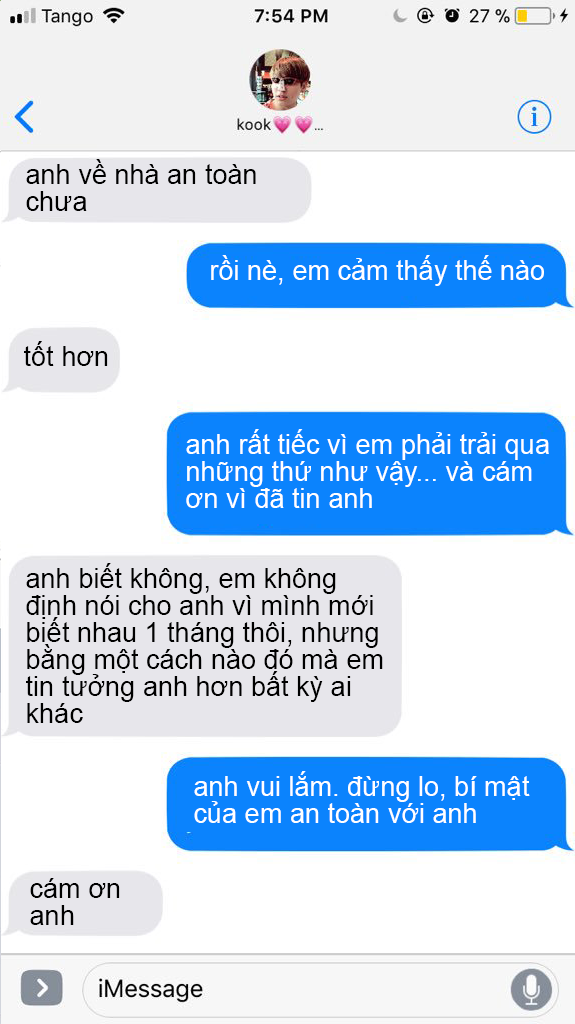Image resolution: width=575 pixels, height=1024 pixels.
Task: Tap the rotation lock status icon
Action: (425, 16)
